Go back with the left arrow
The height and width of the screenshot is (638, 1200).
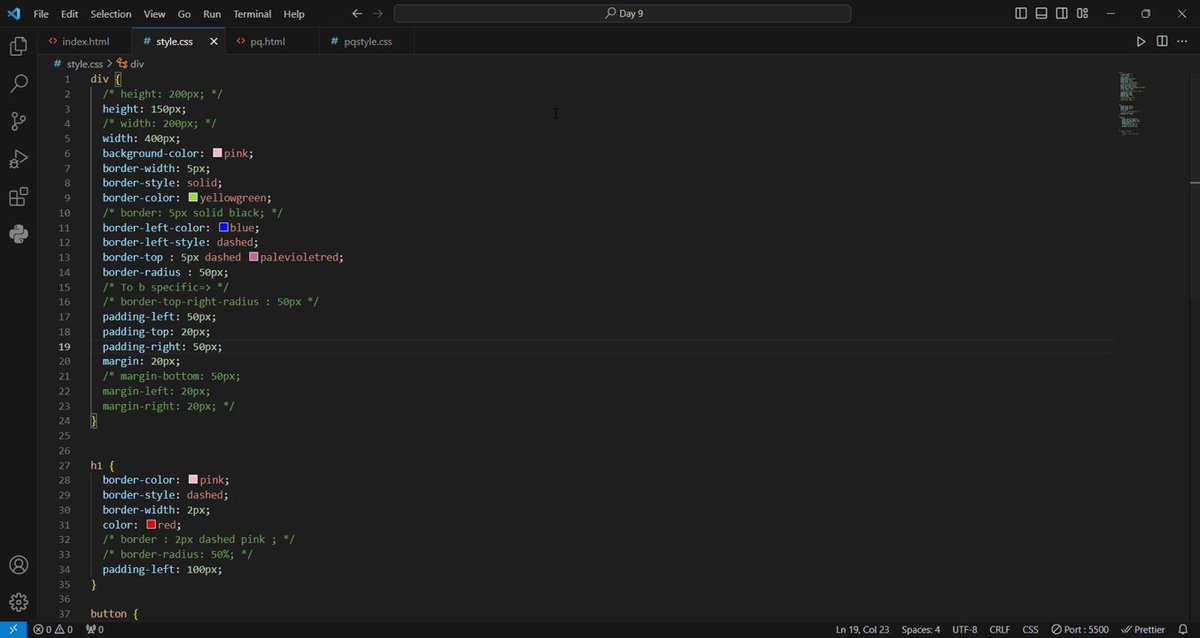pos(358,14)
